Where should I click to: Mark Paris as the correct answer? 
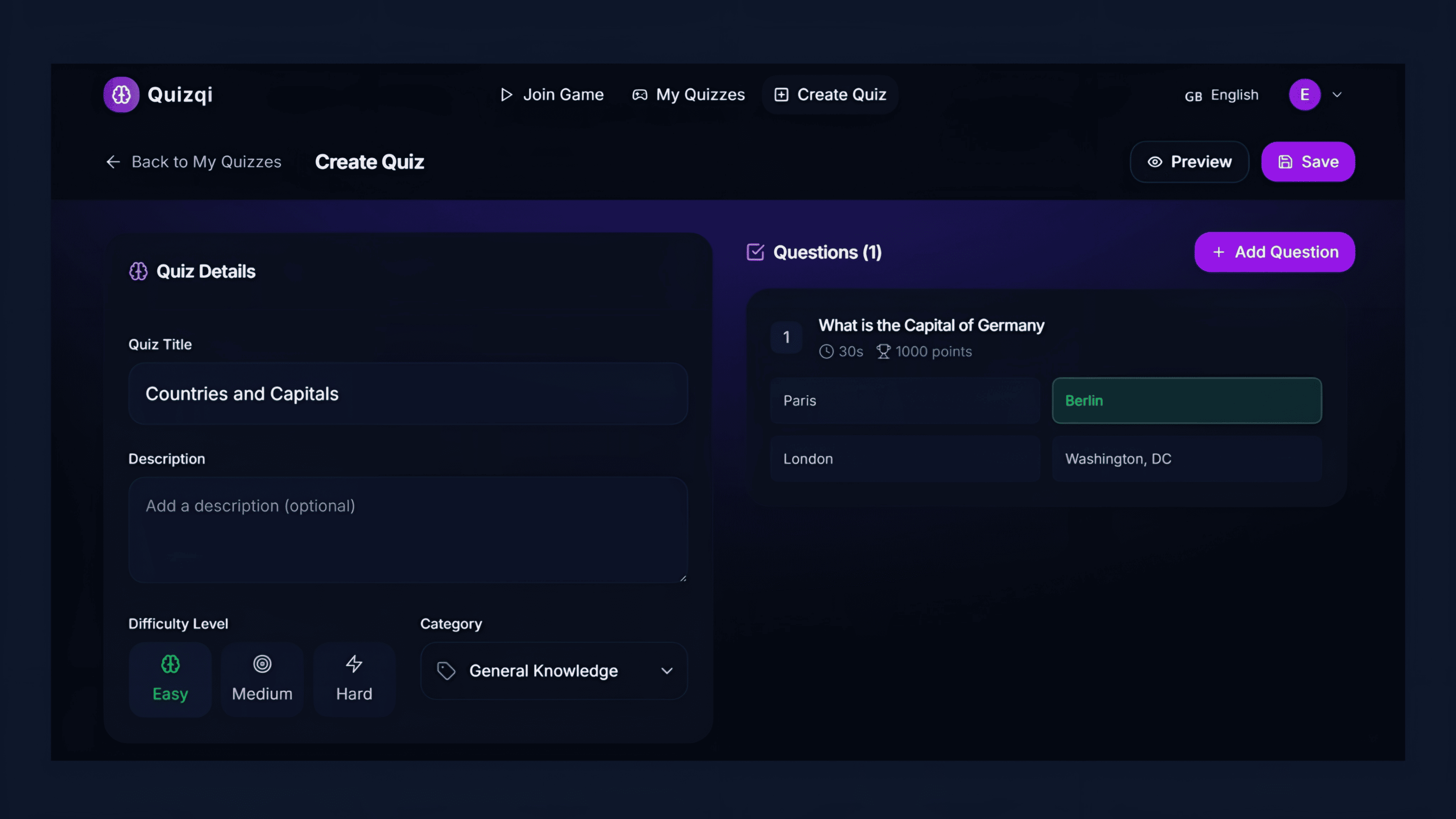905,401
